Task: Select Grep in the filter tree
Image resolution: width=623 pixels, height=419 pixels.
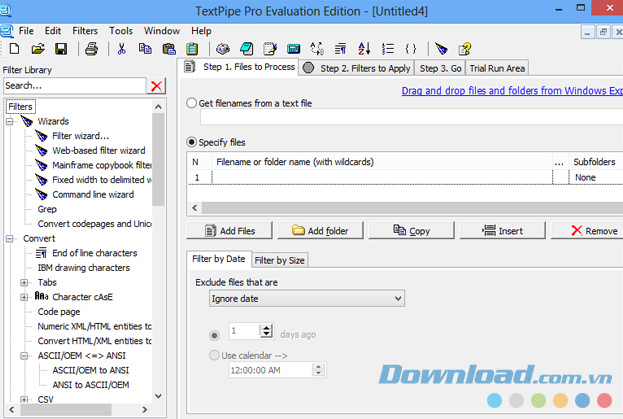Action: click(x=47, y=209)
